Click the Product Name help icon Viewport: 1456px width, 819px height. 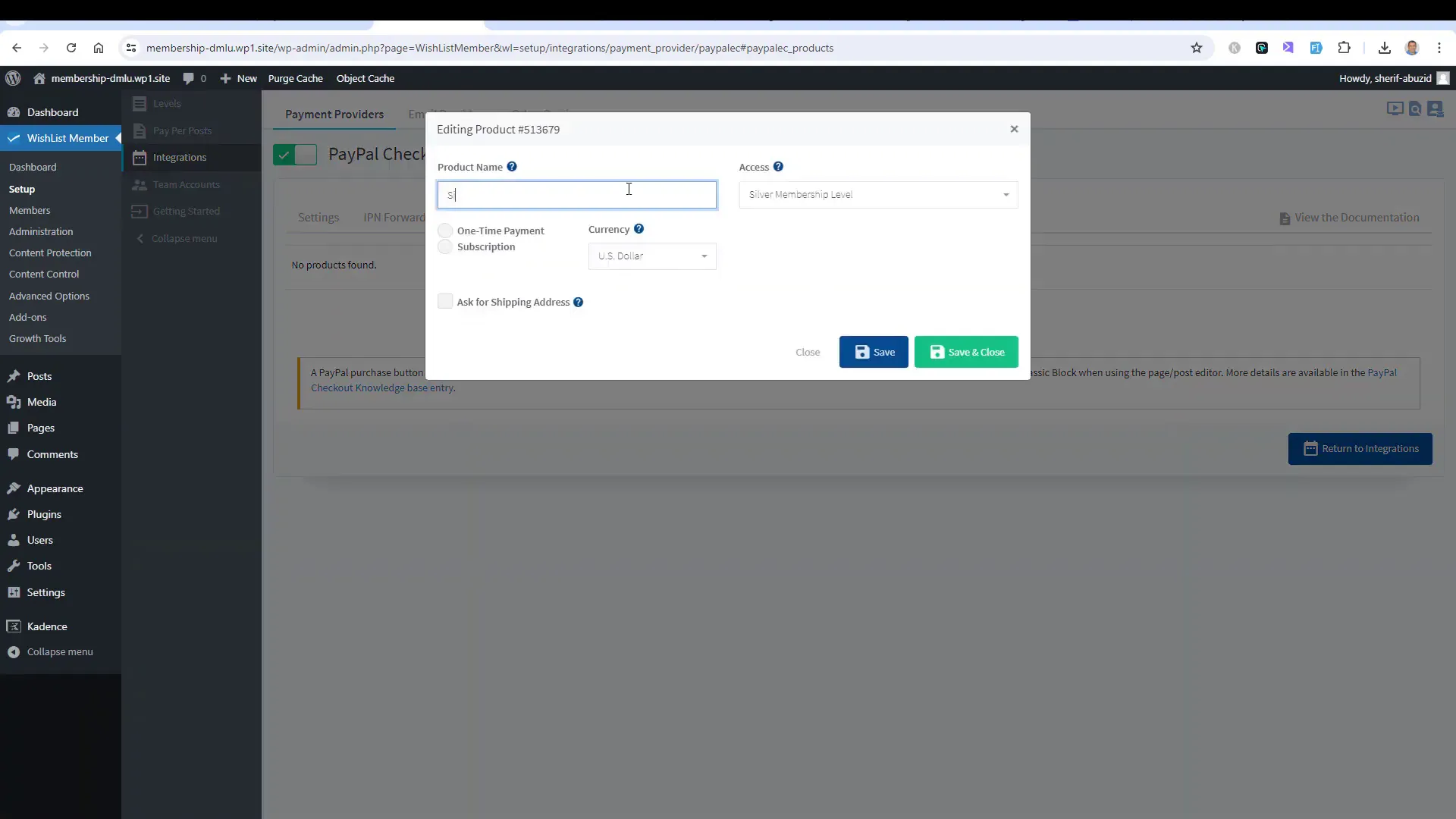point(512,167)
